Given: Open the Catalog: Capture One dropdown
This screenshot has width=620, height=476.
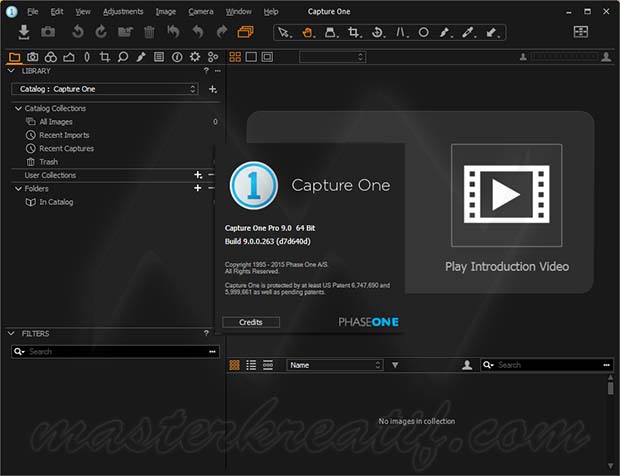Looking at the screenshot, I should click(x=104, y=89).
